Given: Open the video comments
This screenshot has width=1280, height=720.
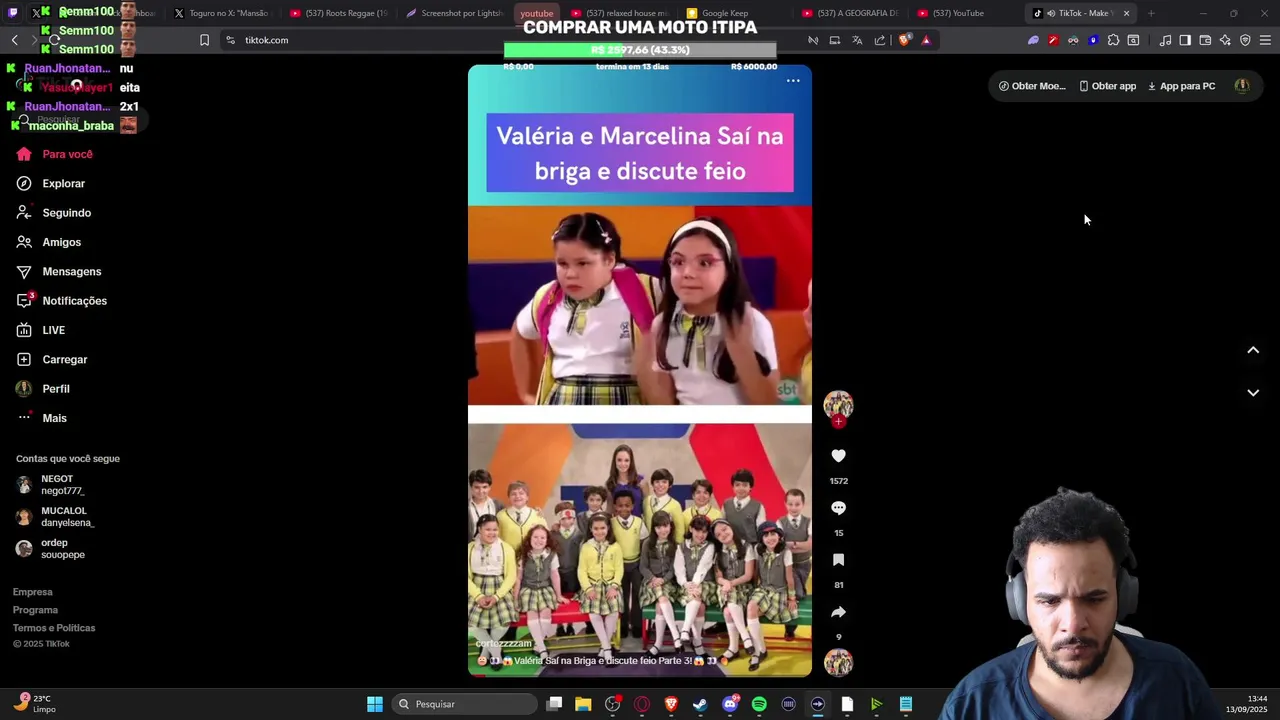Looking at the screenshot, I should [x=838, y=508].
